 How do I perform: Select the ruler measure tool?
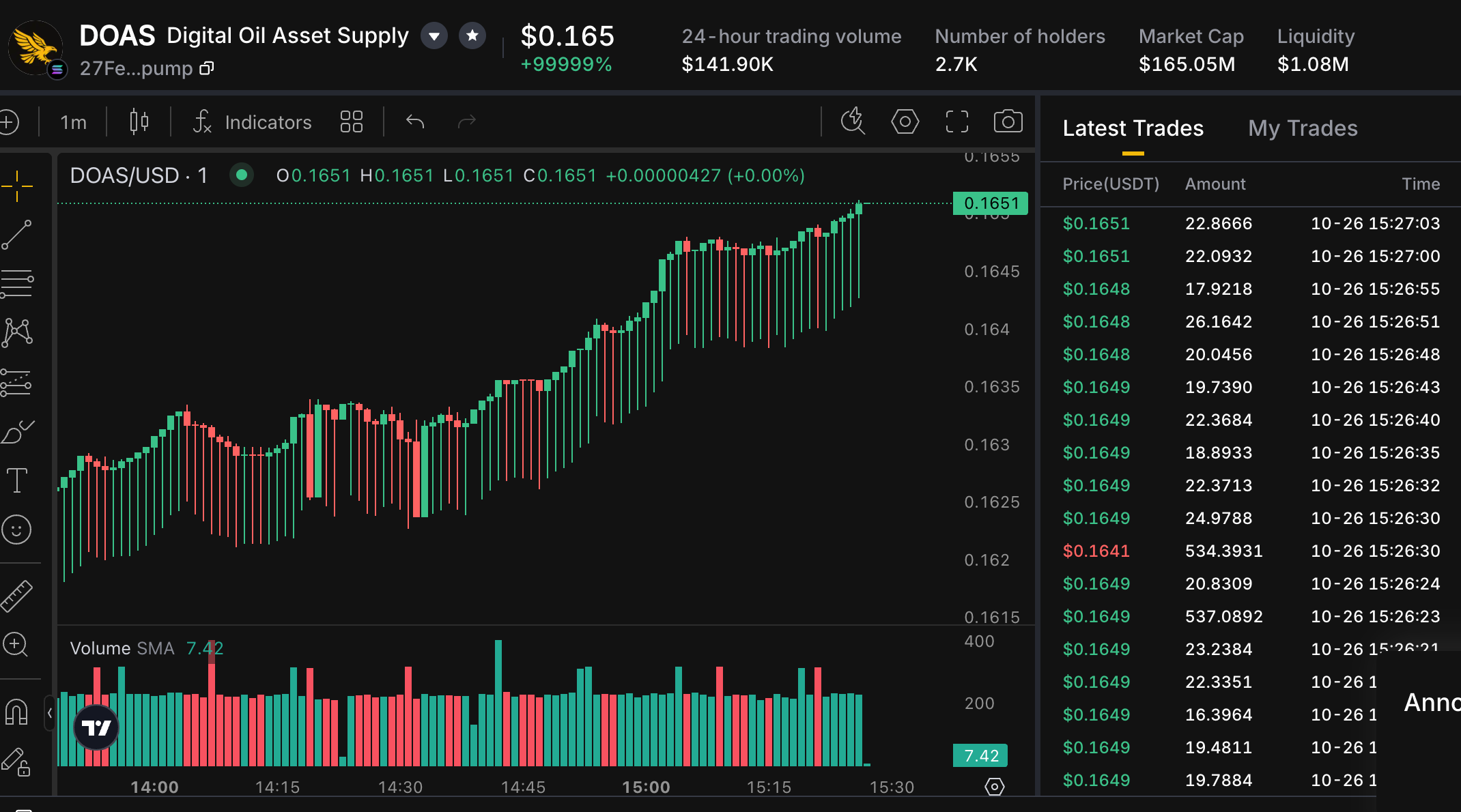pyautogui.click(x=17, y=596)
